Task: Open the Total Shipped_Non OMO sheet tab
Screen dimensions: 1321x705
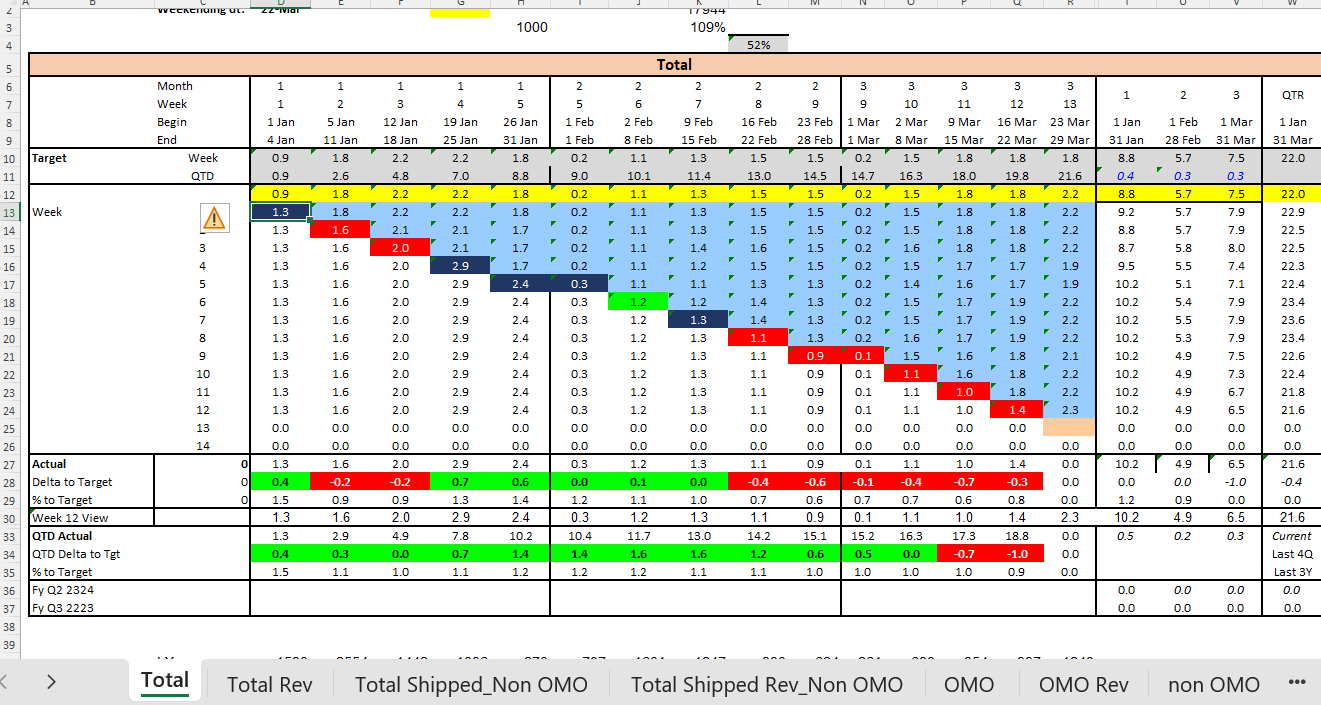Action: (x=471, y=684)
